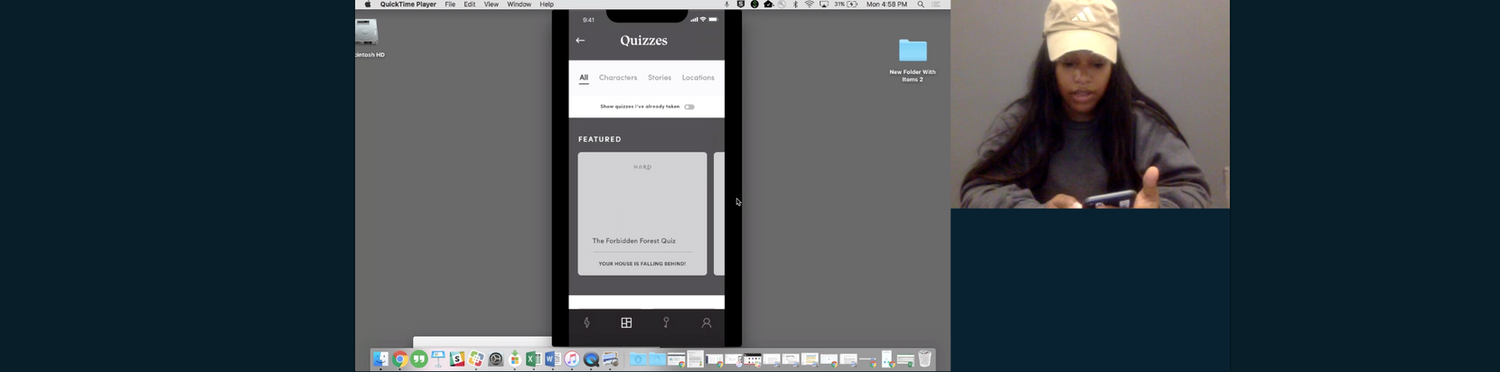Open Excel from the Dock
This screenshot has width=1500, height=372.
coord(534,358)
